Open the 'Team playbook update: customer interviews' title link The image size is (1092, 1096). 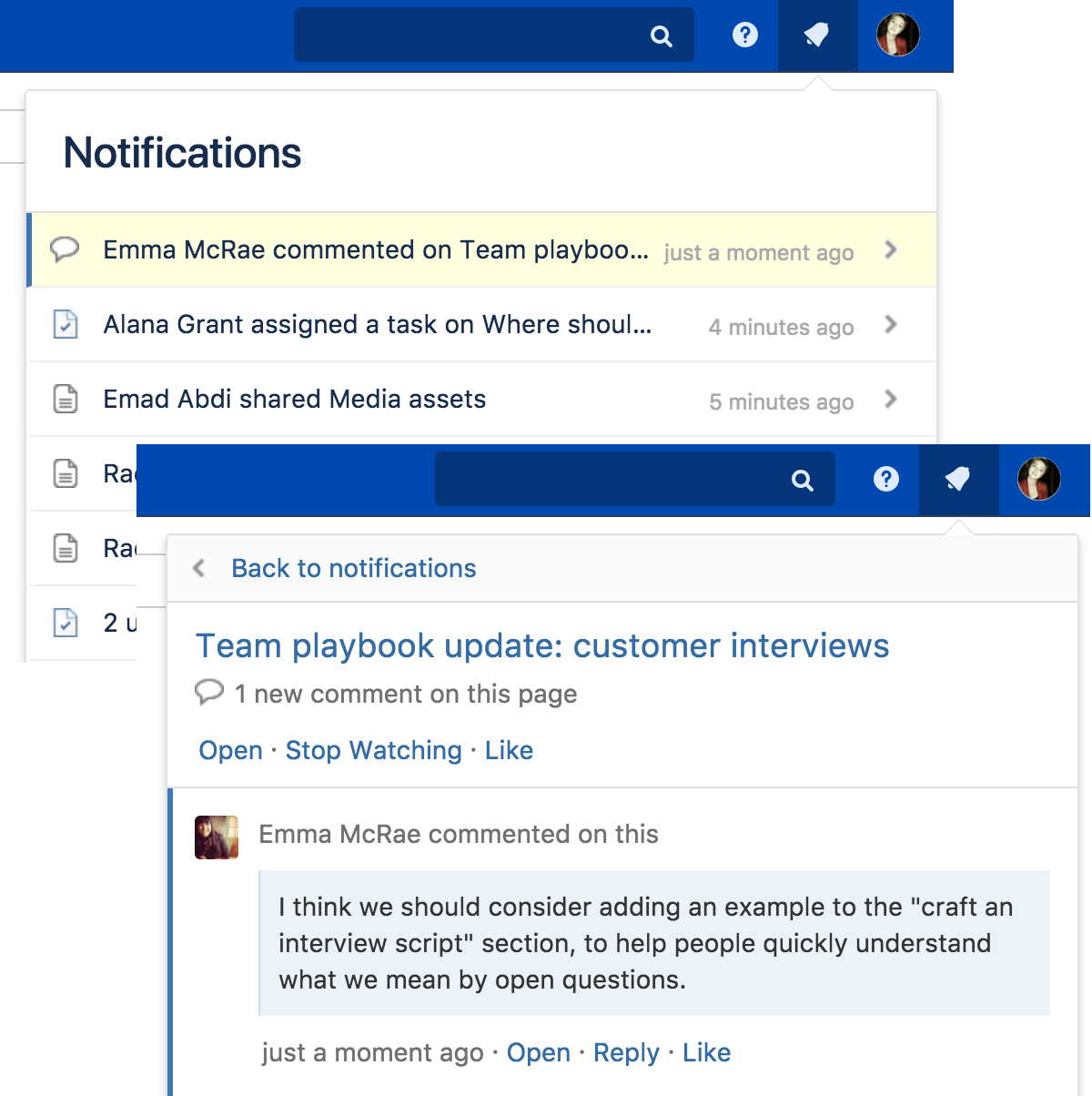click(542, 645)
